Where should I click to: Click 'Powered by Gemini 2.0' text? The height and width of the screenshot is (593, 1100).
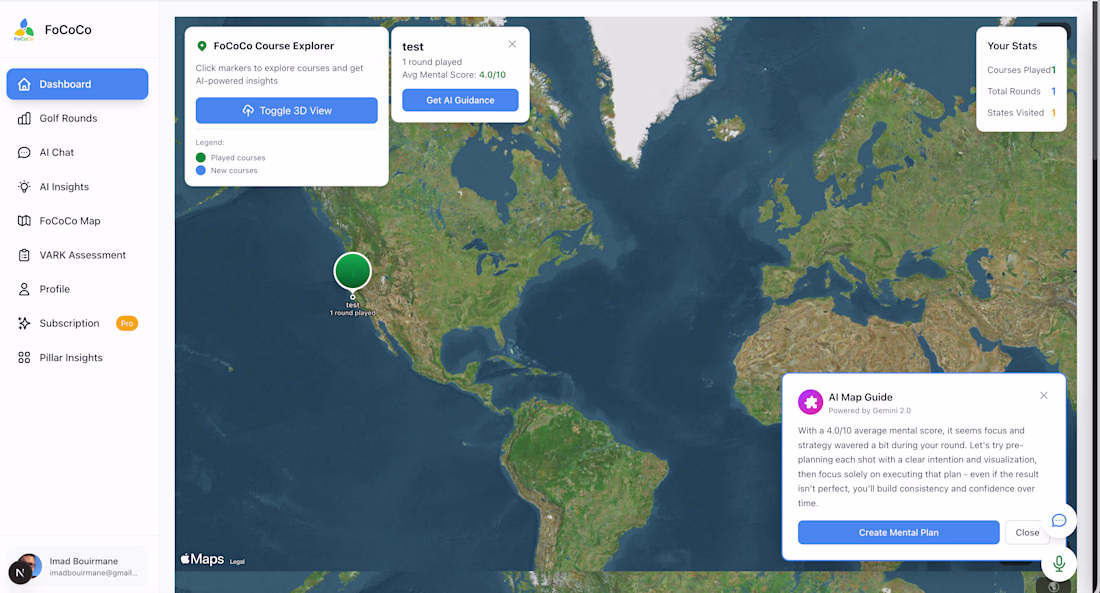(x=869, y=411)
